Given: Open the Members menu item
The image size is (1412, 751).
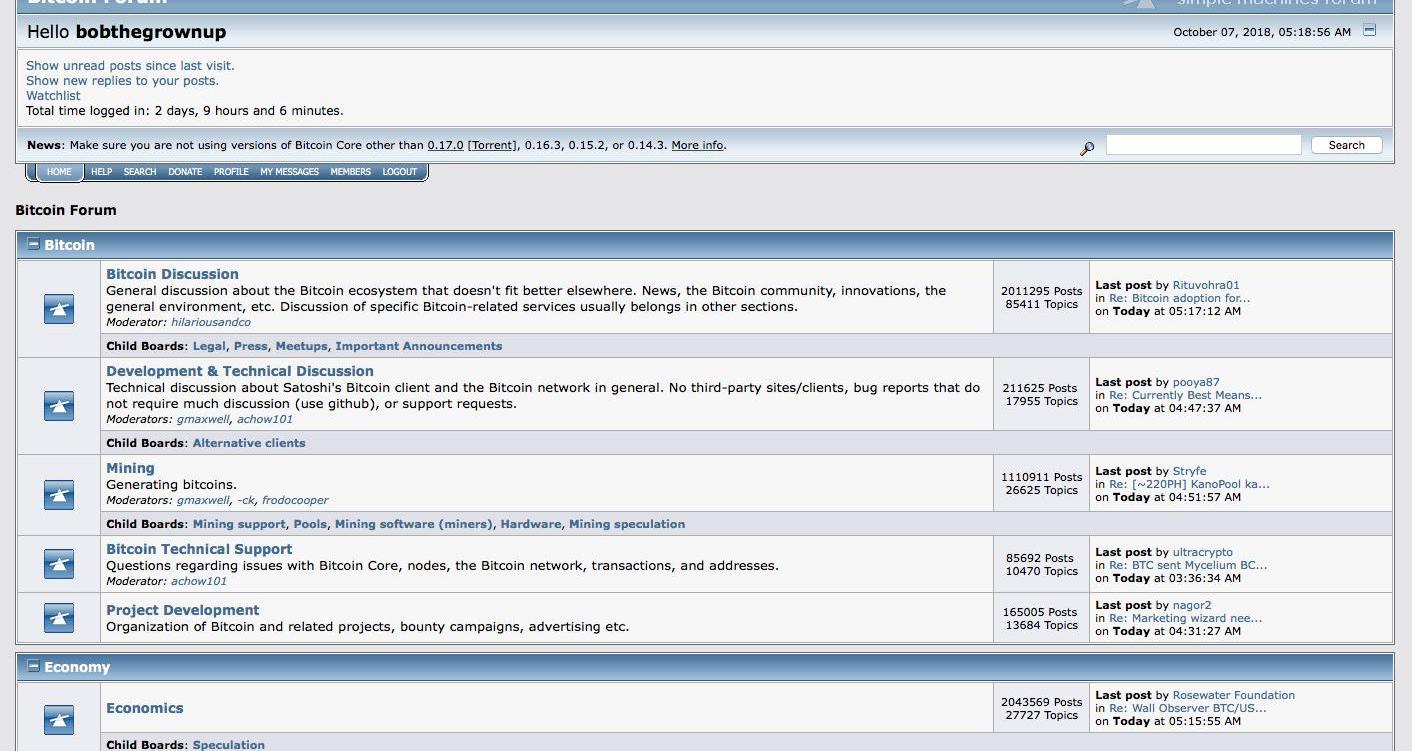Looking at the screenshot, I should point(350,172).
